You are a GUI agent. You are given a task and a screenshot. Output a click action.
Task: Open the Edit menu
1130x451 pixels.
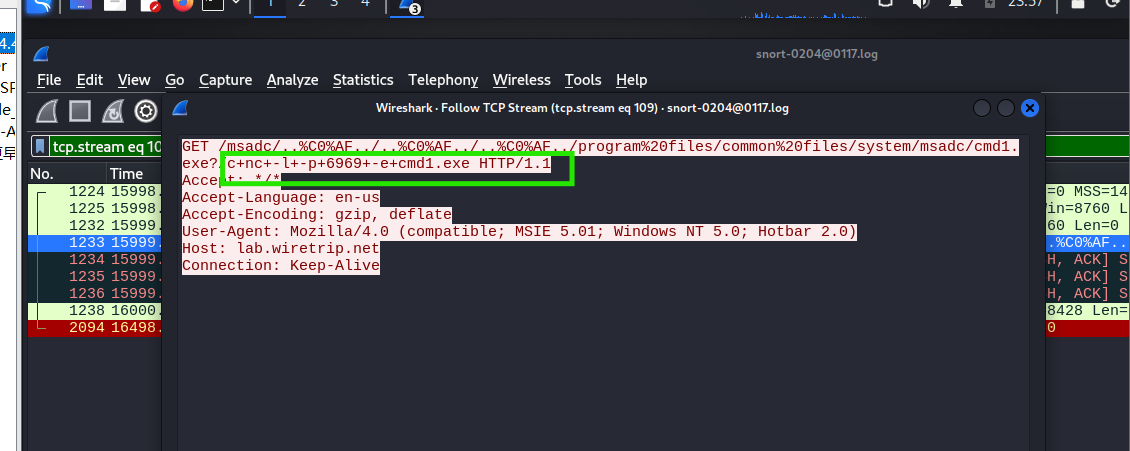[90, 80]
